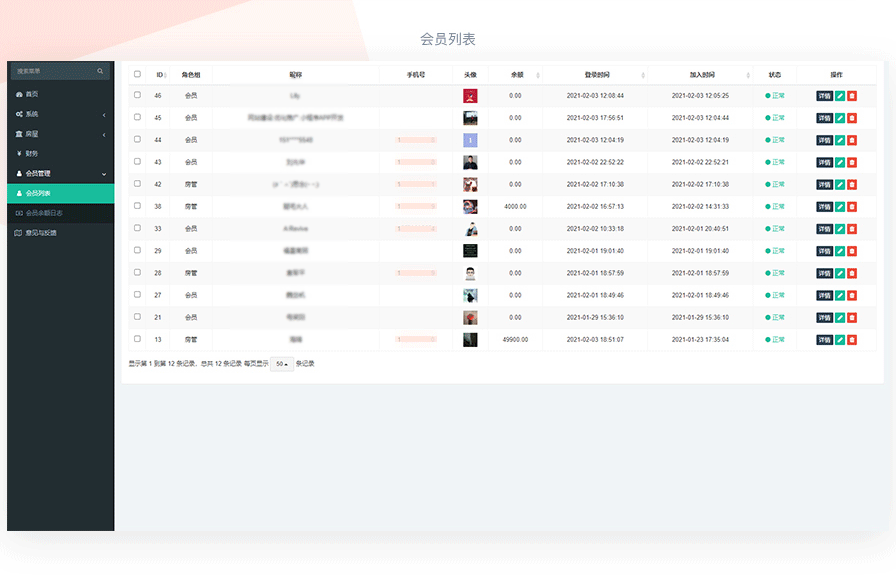Edit the member with balance 4000.00

point(840,207)
